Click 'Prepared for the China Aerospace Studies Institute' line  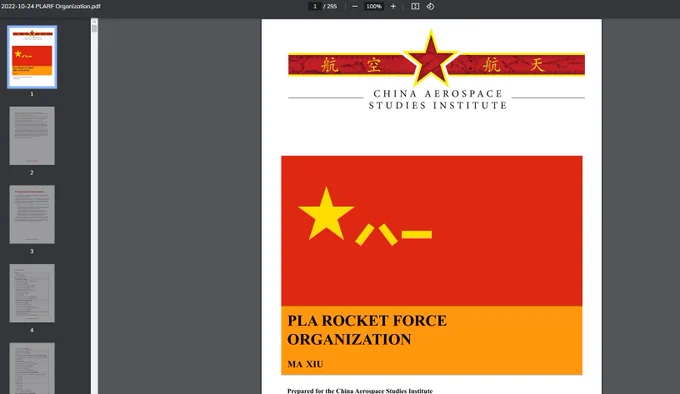360,391
